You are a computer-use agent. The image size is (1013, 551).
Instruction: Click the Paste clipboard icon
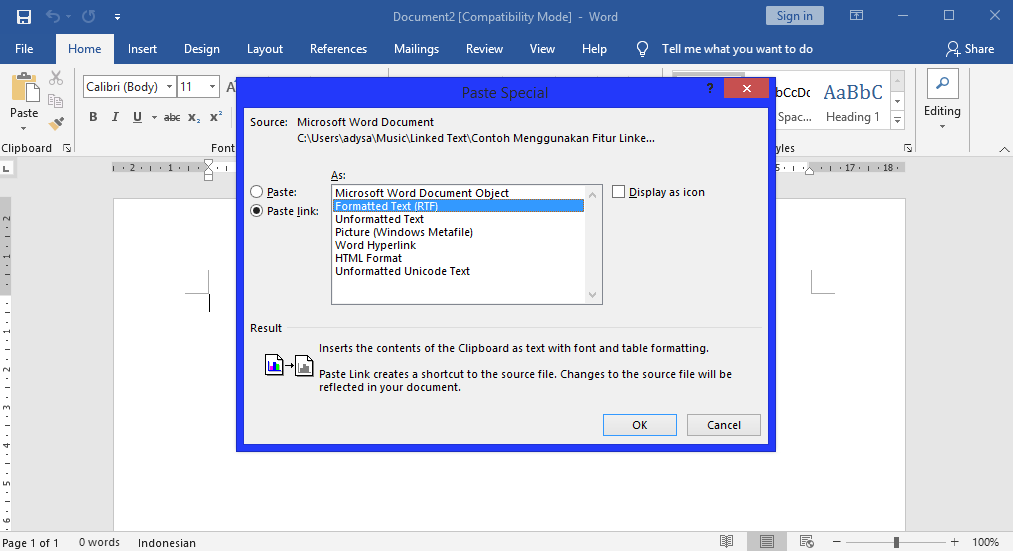tap(25, 87)
